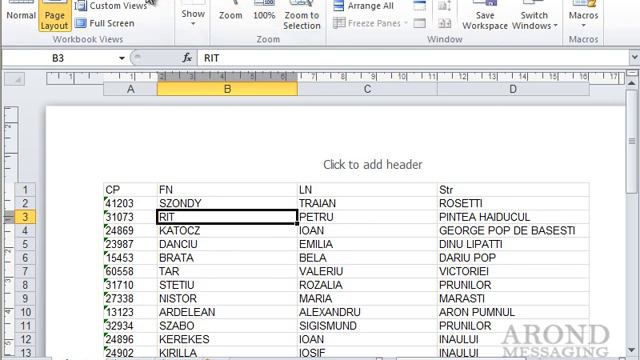Select column A header
This screenshot has height=360, width=640.
pyautogui.click(x=130, y=89)
